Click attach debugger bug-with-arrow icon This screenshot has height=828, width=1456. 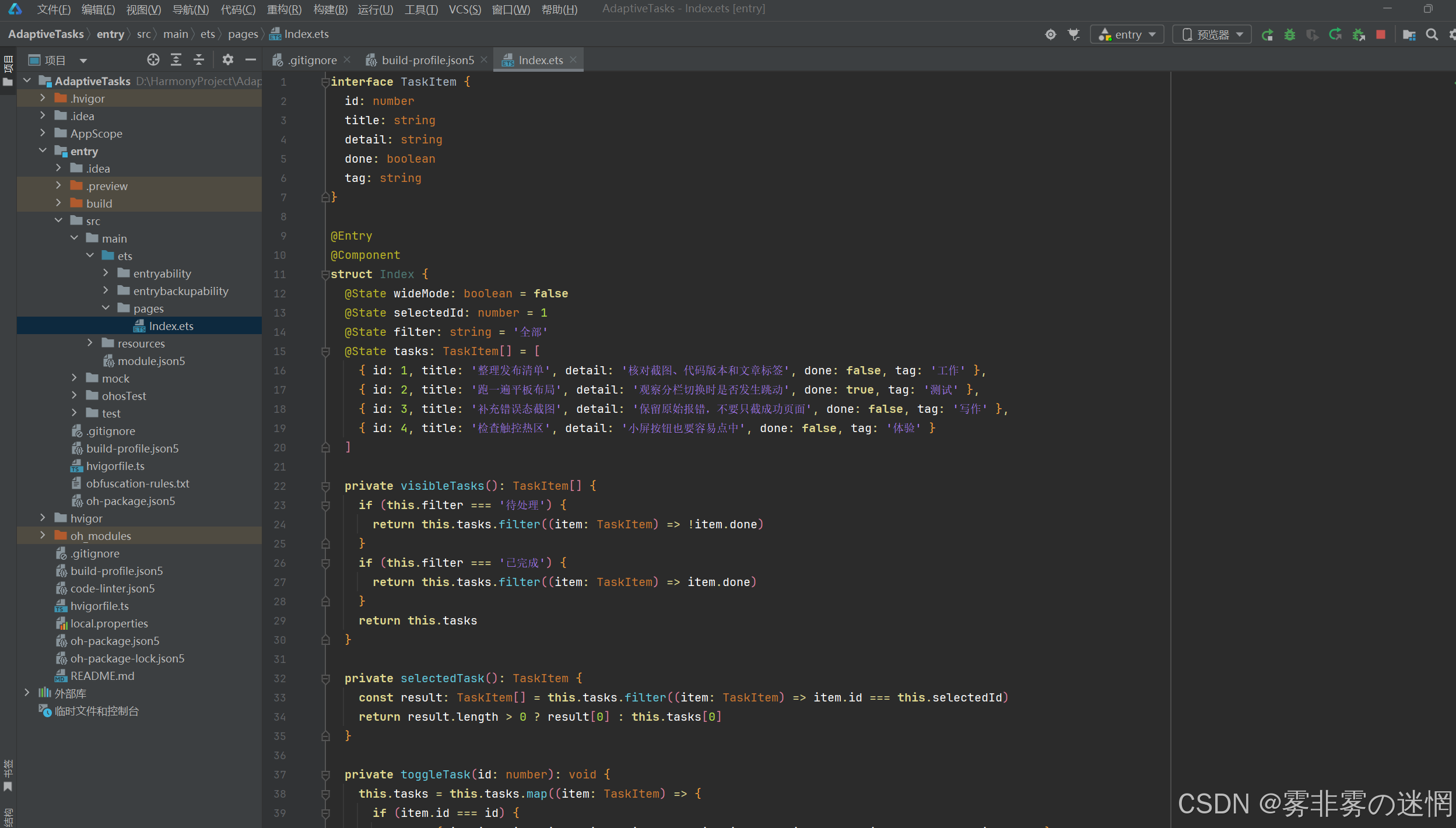pyautogui.click(x=1359, y=34)
